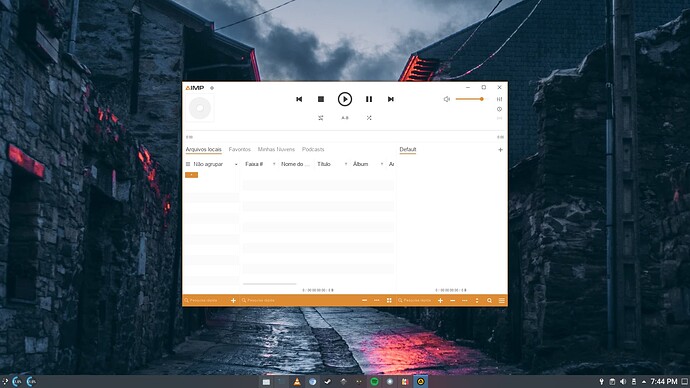Switch to the Podcasts tab

coord(313,150)
